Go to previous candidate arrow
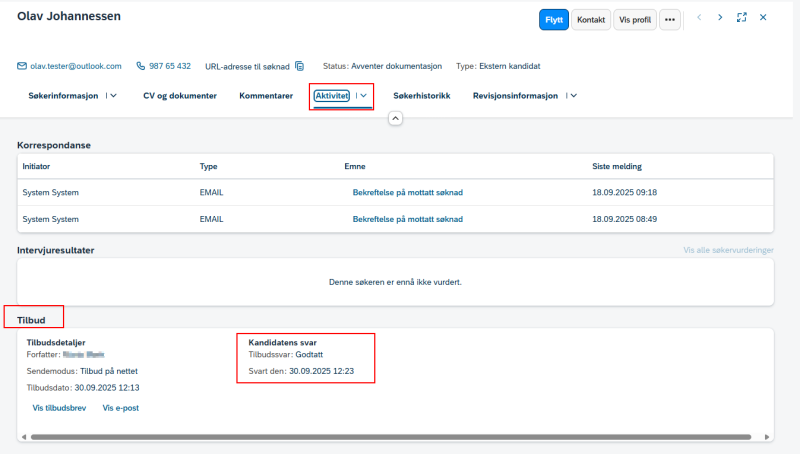This screenshot has width=800, height=454. [699, 17]
